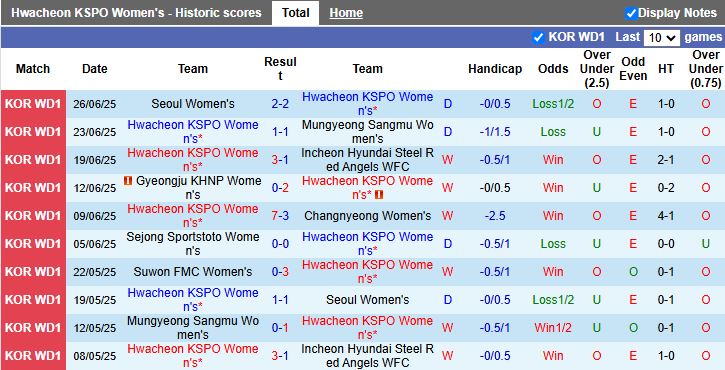The image size is (725, 370).
Task: Click red card icon after Hwacheon on 12/06/25 row
Action: pyautogui.click(x=379, y=195)
